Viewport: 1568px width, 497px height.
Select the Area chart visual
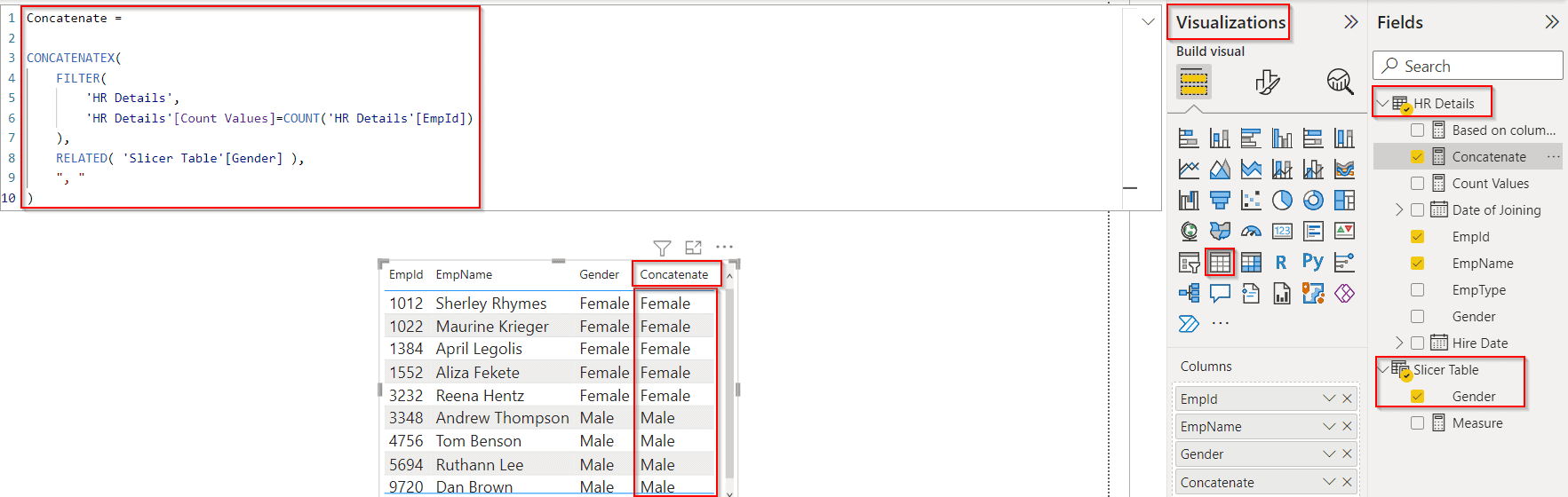1220,169
